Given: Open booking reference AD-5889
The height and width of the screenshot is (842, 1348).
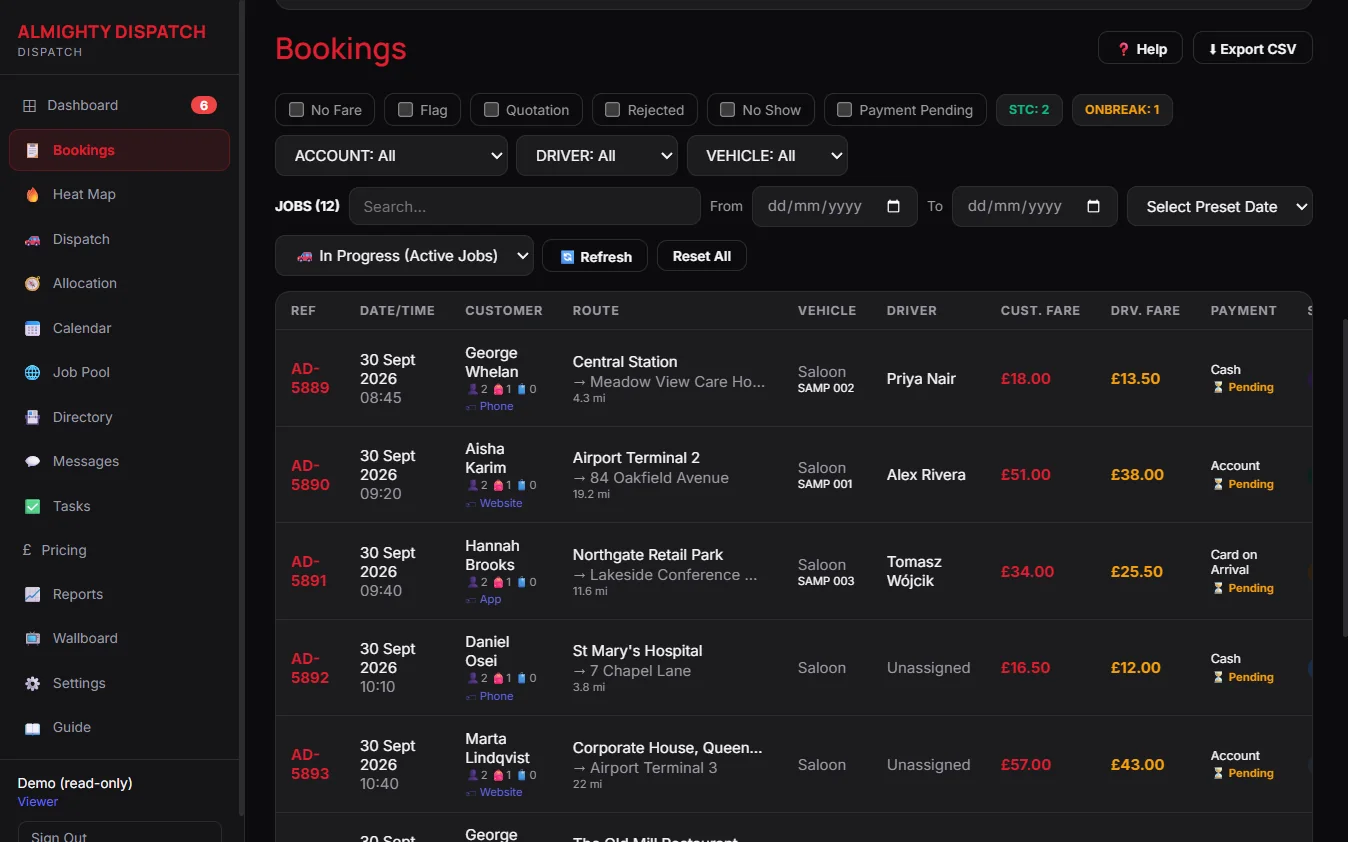Looking at the screenshot, I should tap(310, 378).
